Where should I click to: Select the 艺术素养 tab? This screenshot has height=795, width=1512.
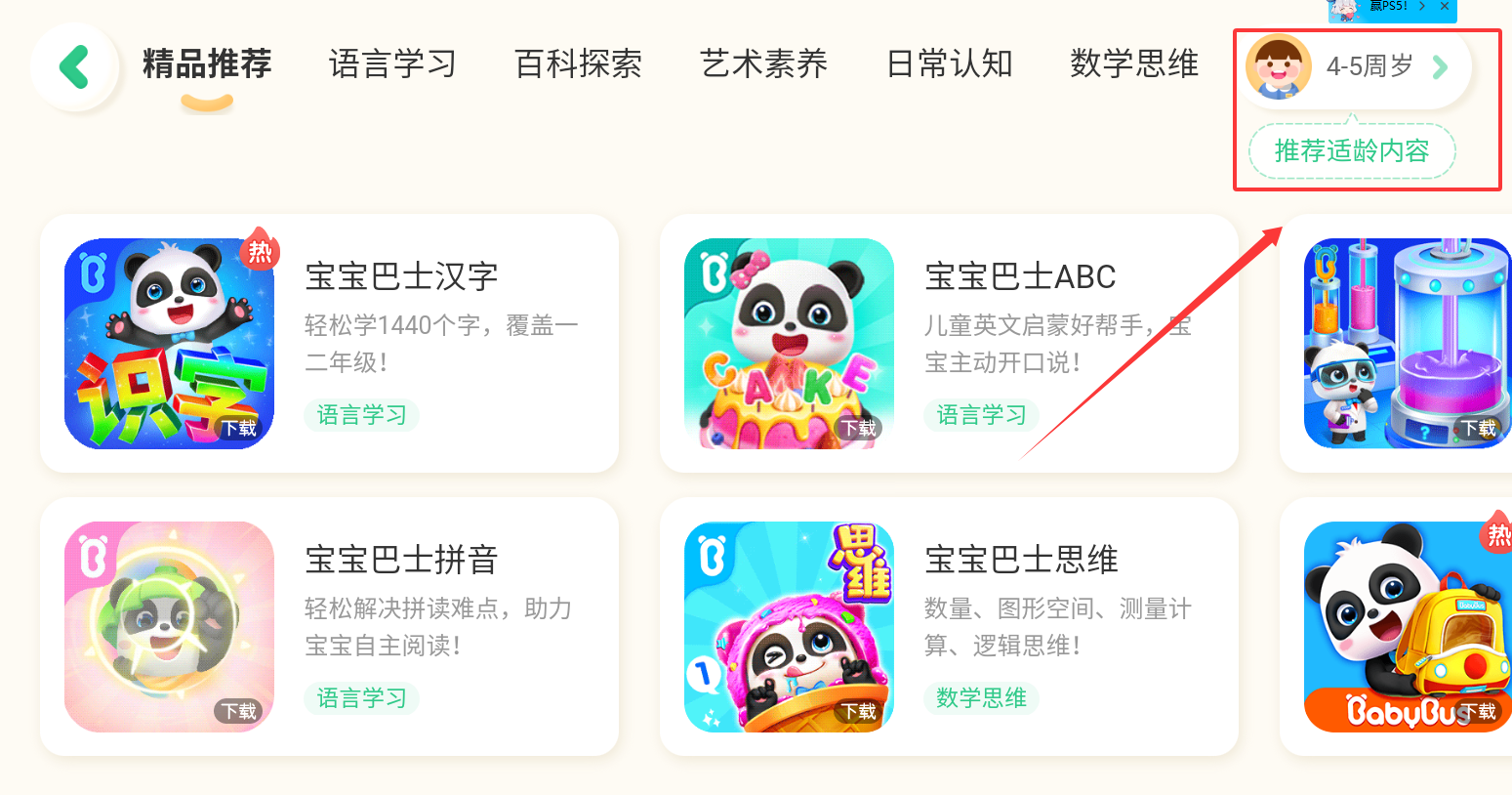click(763, 64)
